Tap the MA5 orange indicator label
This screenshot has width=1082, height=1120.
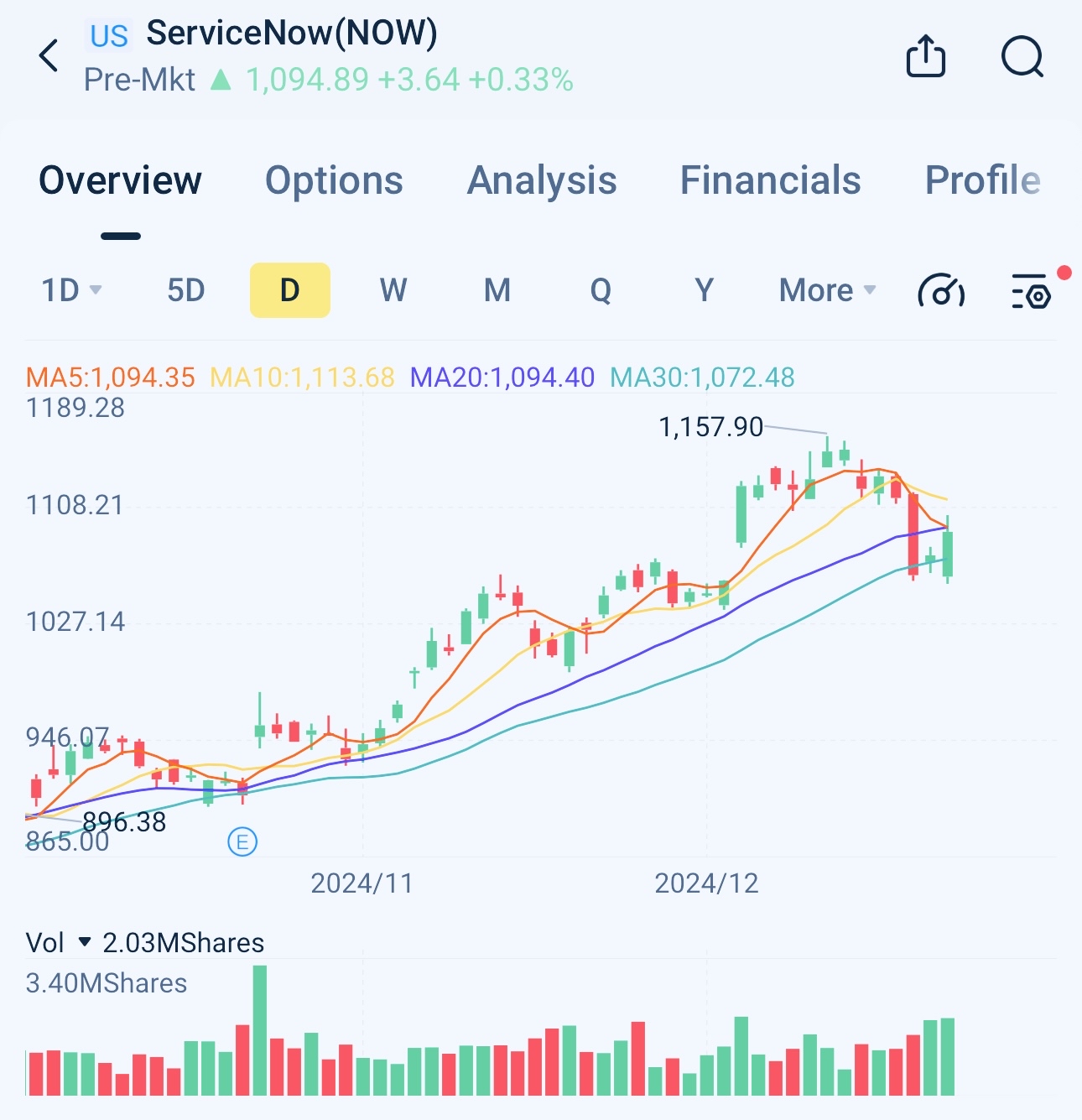pos(111,378)
